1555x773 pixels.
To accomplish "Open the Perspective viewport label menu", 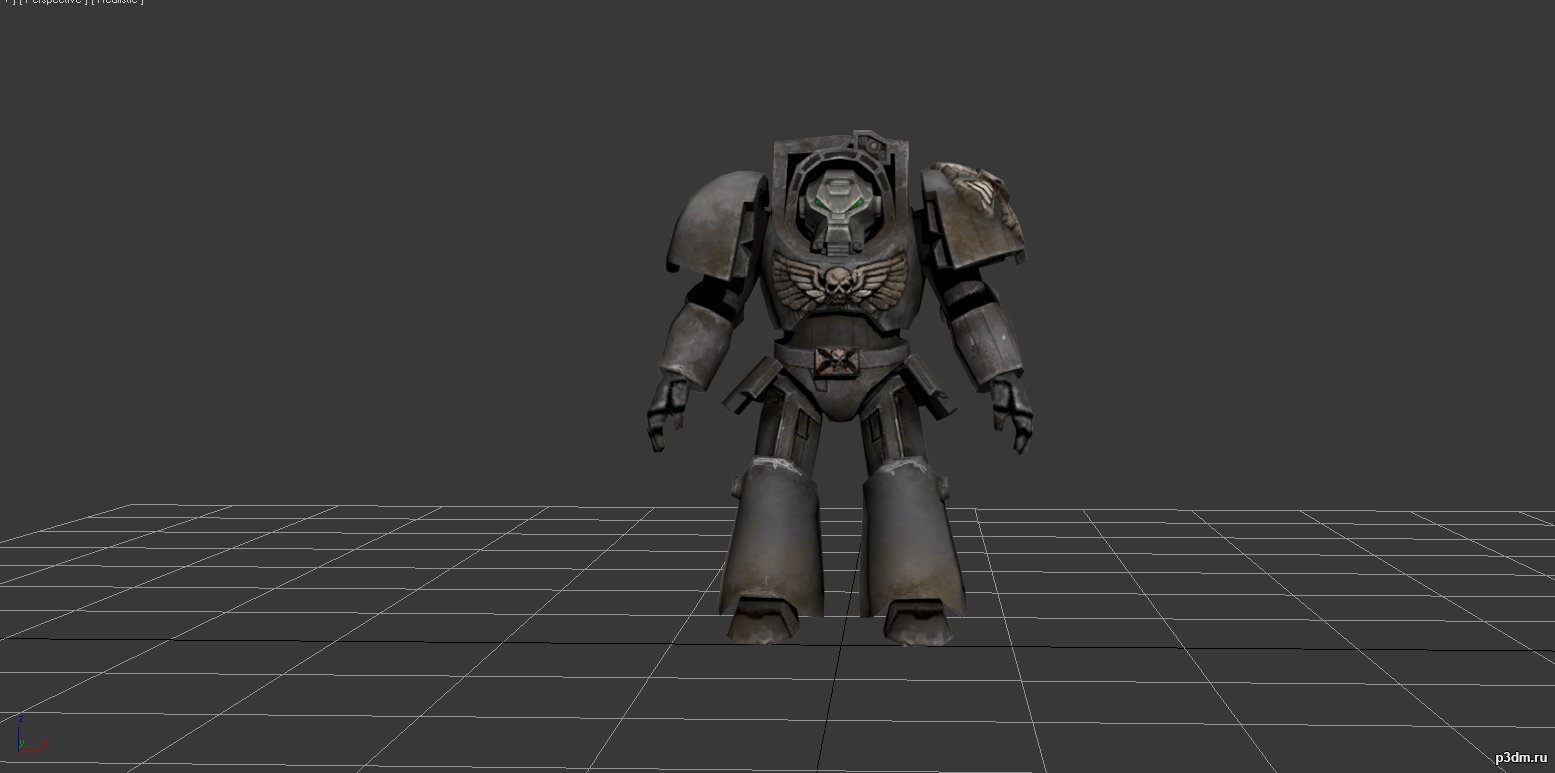I will [50, 2].
